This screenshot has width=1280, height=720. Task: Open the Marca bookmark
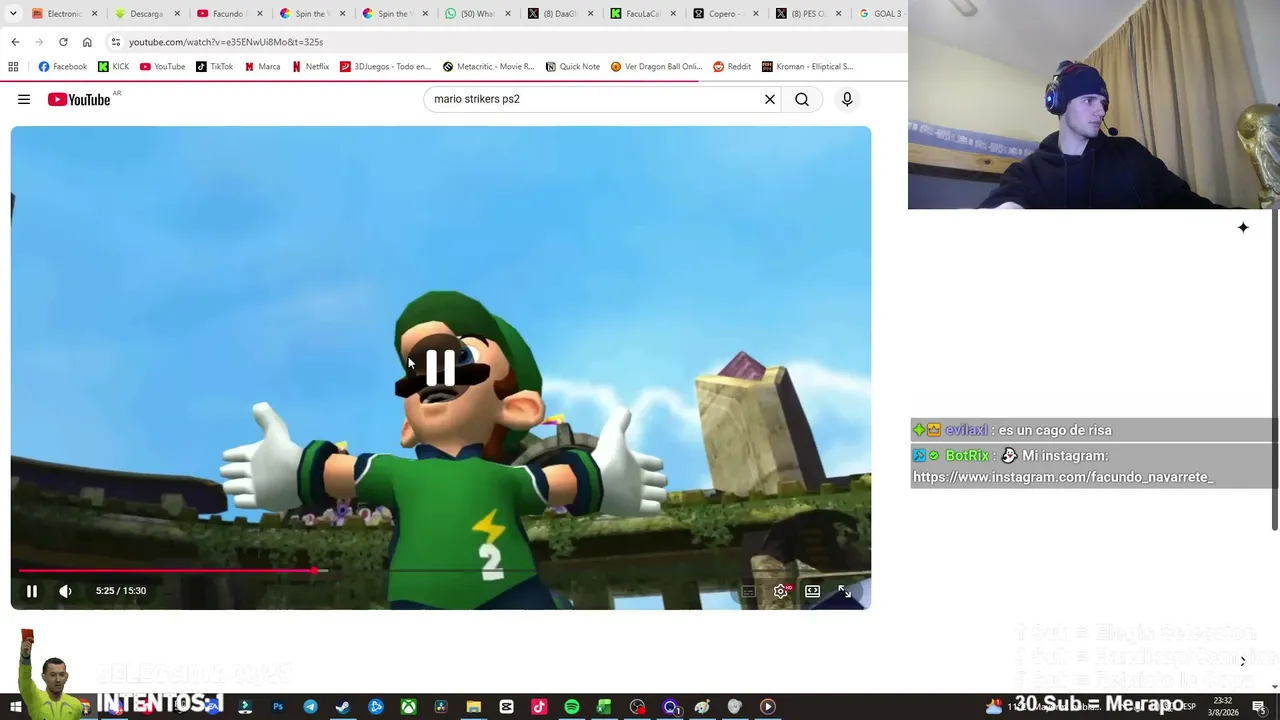coord(262,67)
